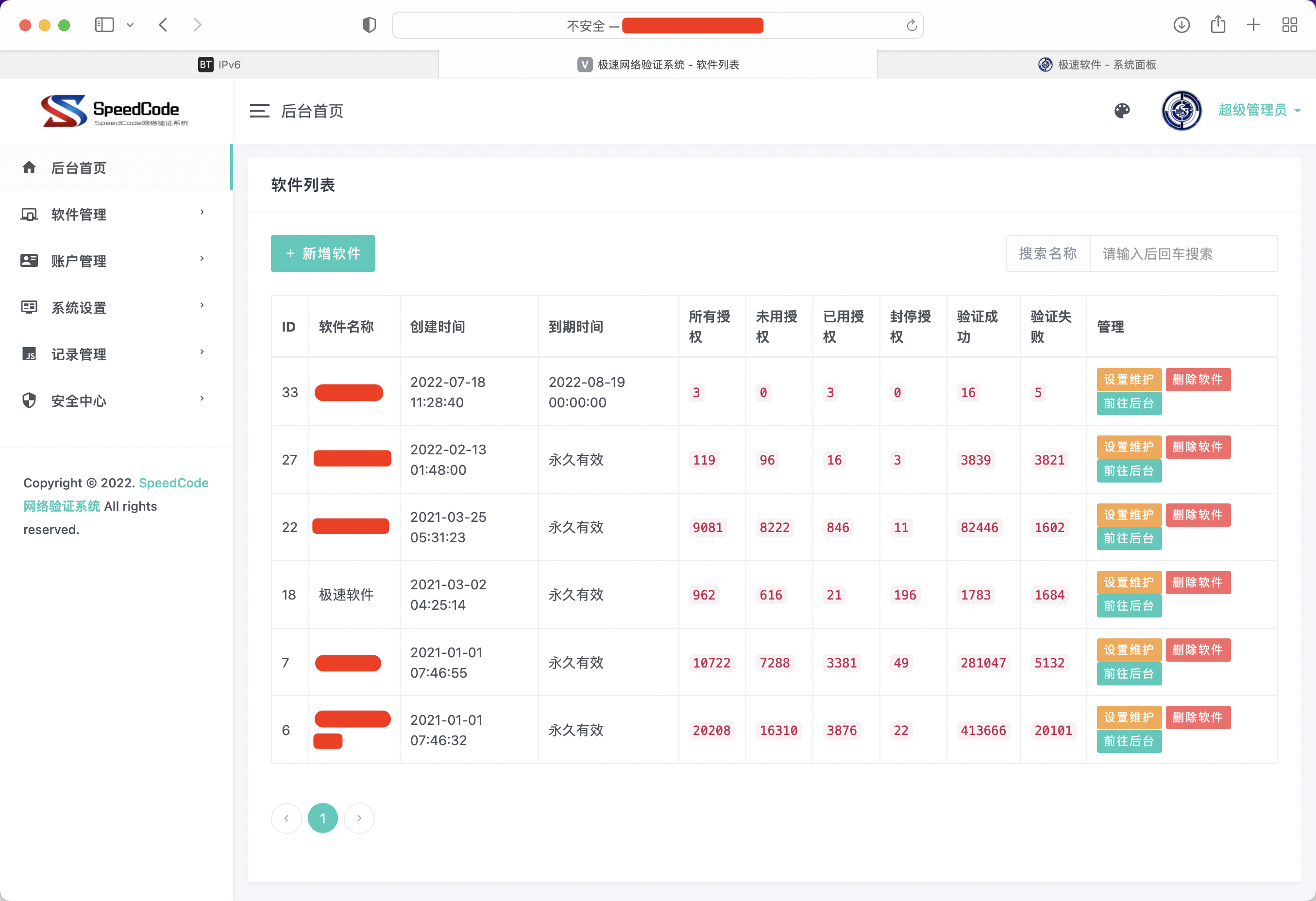Click the 196 banned authorizations value
This screenshot has width=1316, height=901.
(904, 595)
